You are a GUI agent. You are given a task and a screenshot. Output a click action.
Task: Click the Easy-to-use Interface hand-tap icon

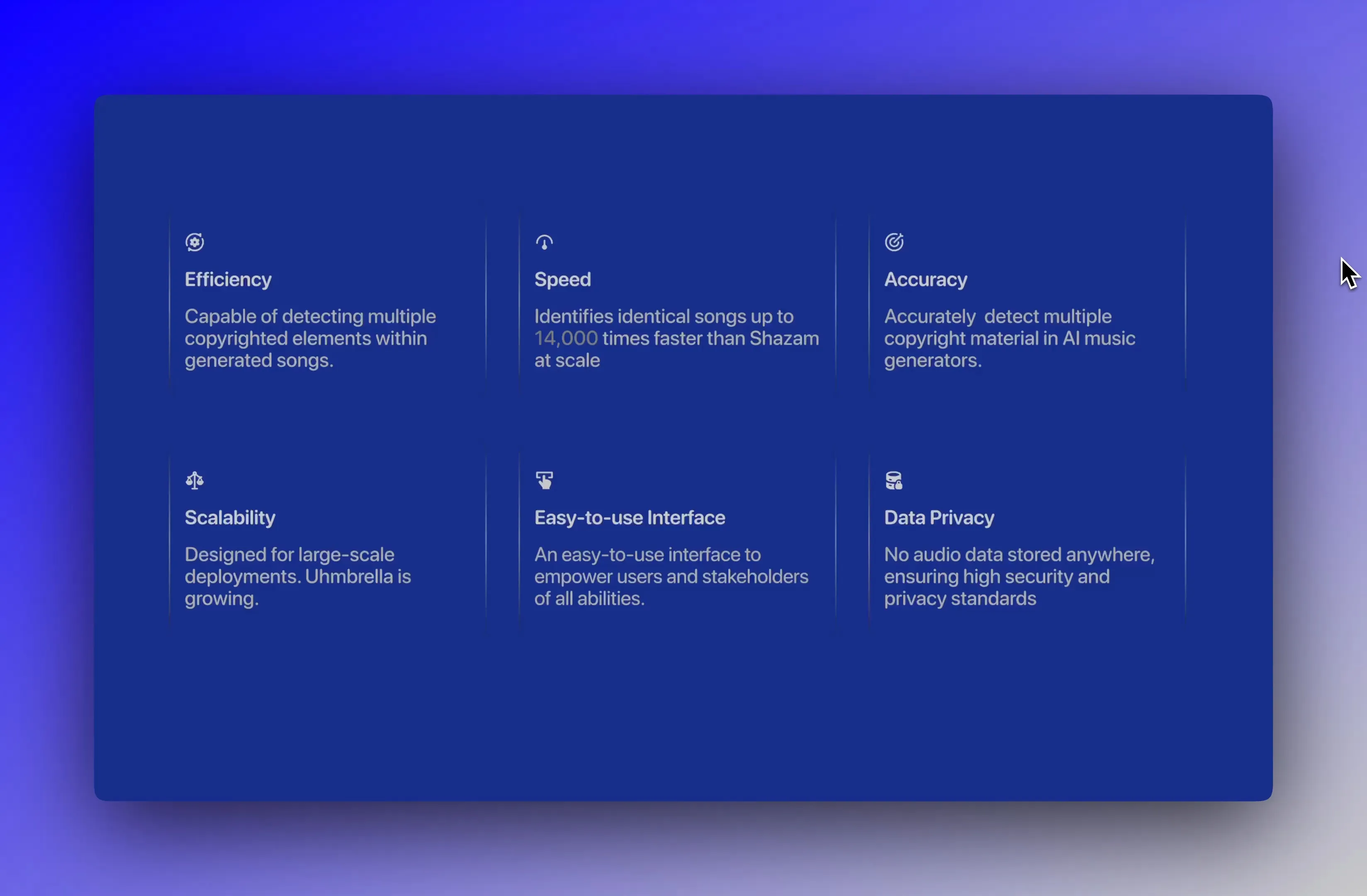pos(544,480)
